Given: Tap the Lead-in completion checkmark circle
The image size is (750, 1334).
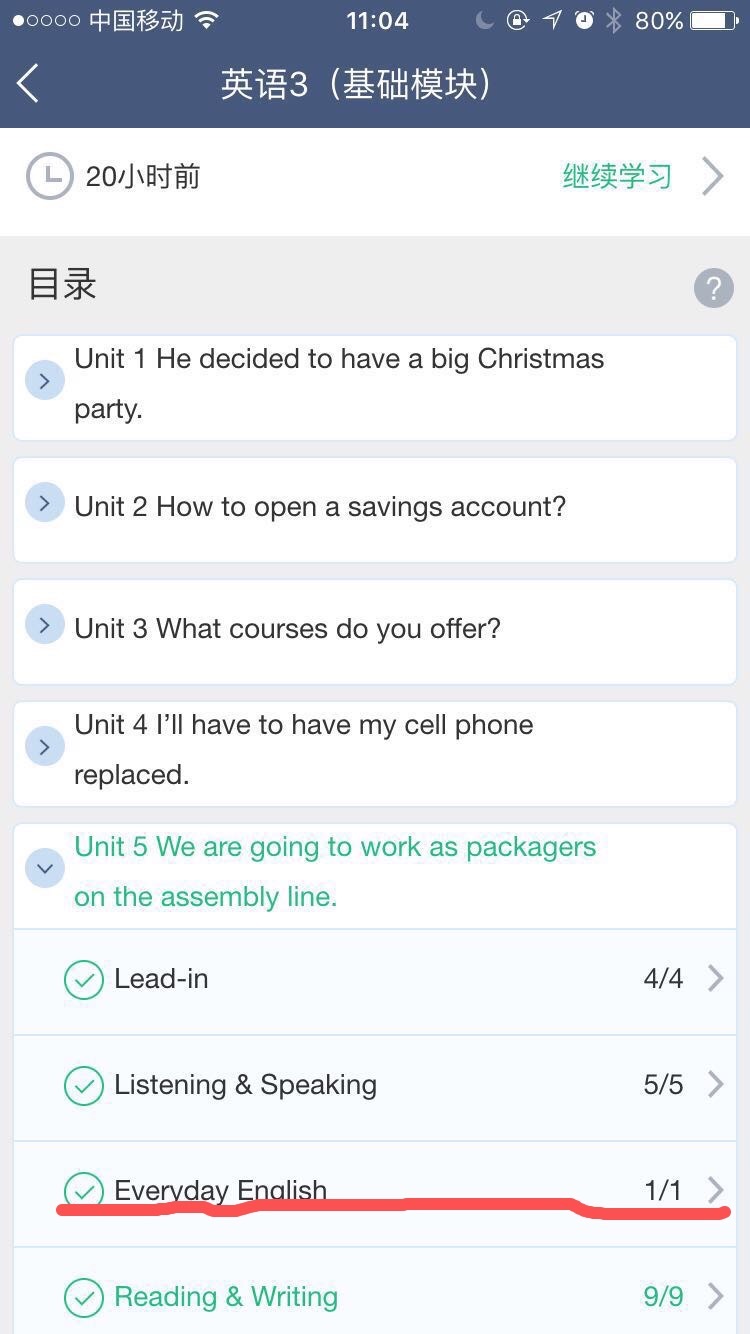Looking at the screenshot, I should 84,980.
